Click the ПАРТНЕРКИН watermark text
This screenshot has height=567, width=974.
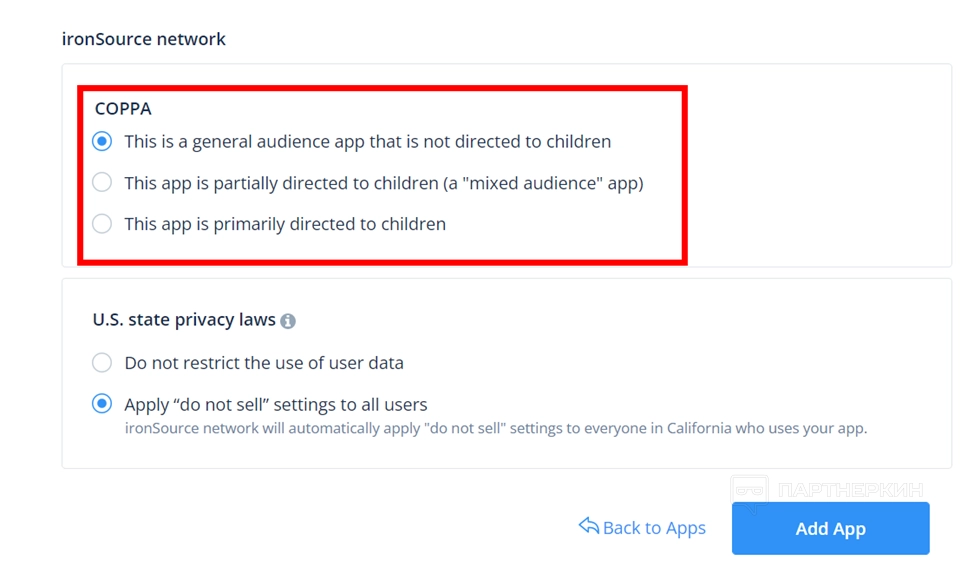(850, 491)
